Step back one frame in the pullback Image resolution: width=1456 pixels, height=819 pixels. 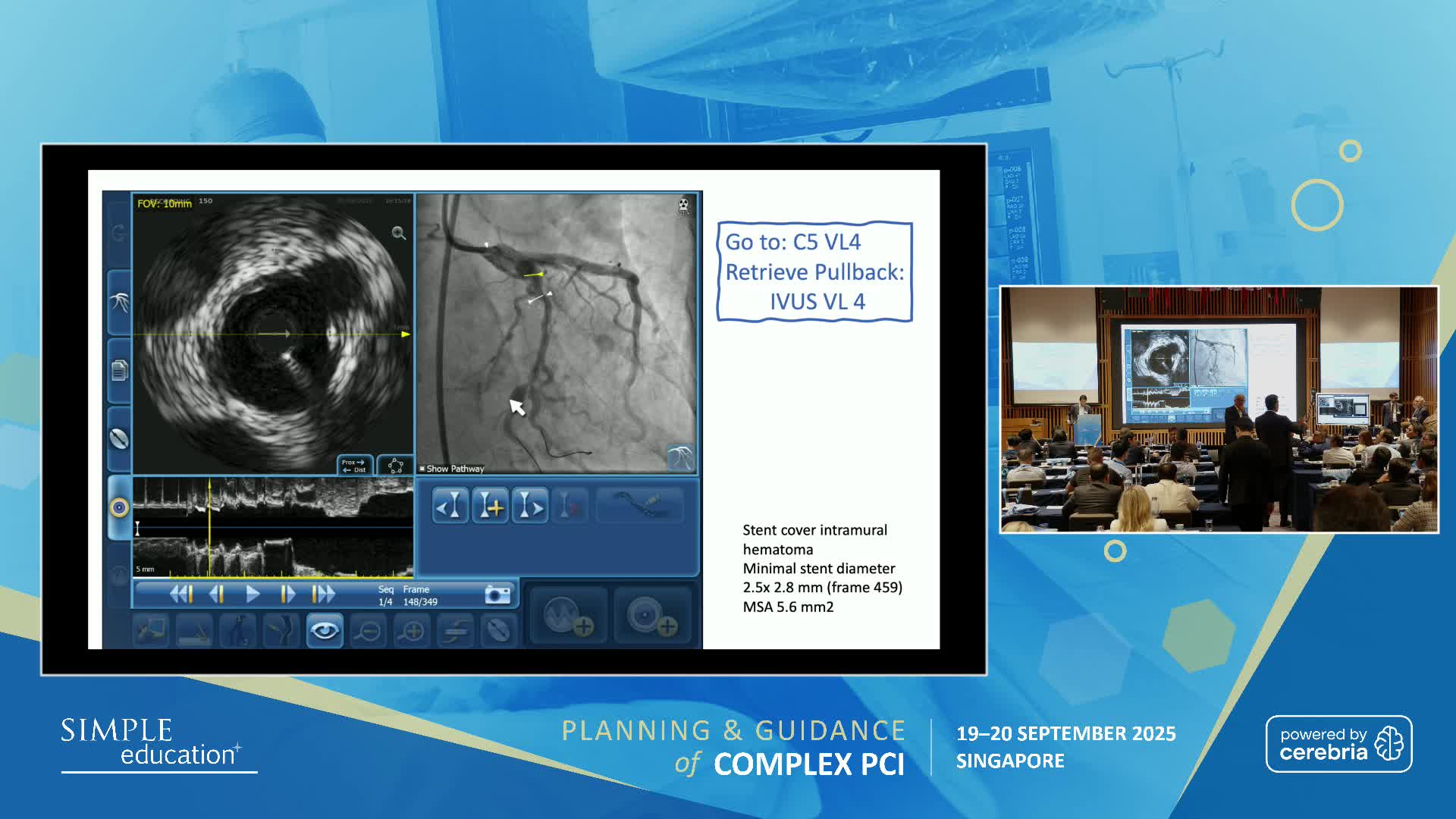click(217, 595)
